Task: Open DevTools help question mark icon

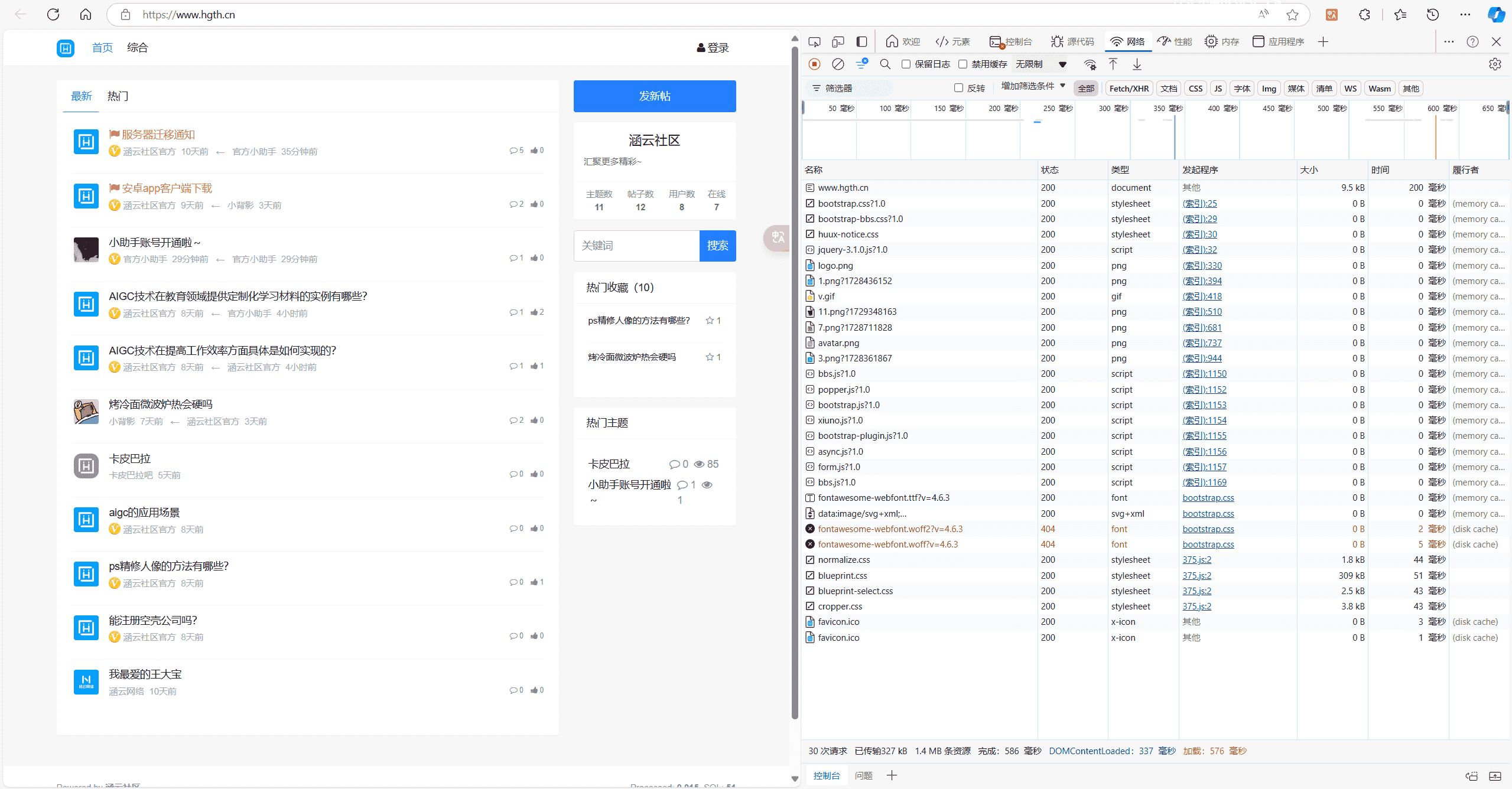Action: [1472, 41]
